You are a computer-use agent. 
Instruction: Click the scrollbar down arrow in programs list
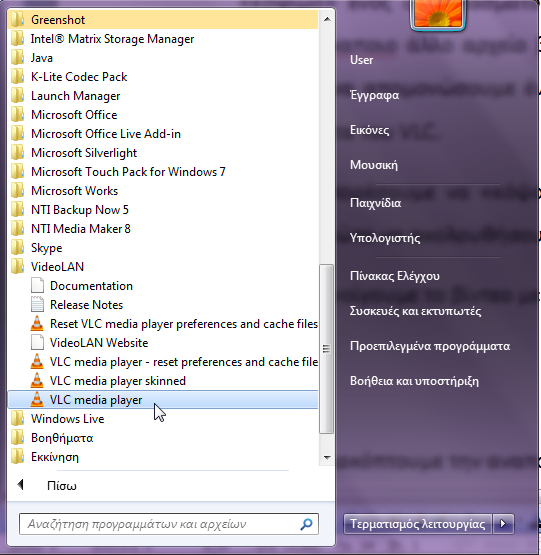coord(327,458)
